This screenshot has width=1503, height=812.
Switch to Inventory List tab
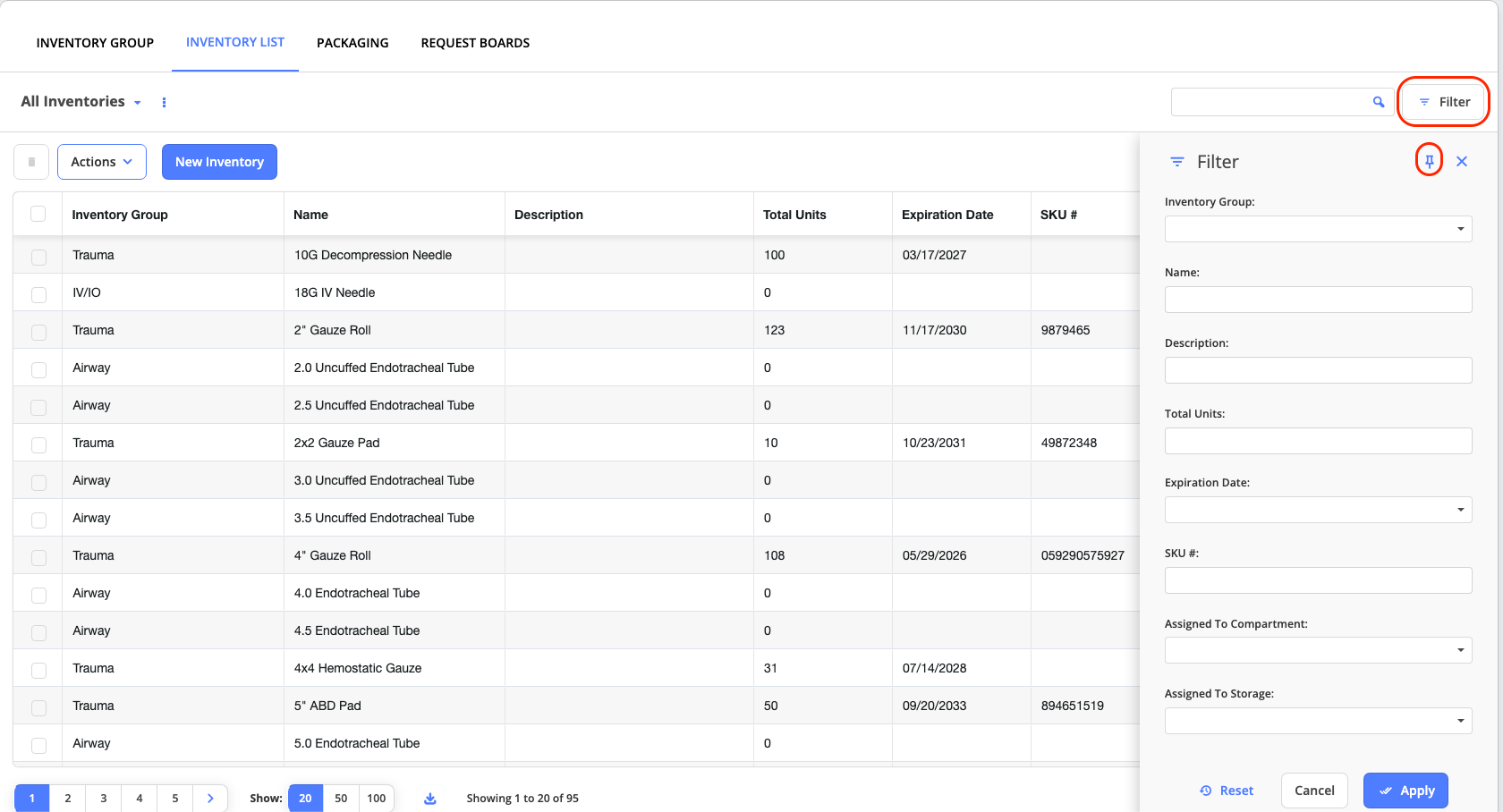click(x=235, y=42)
